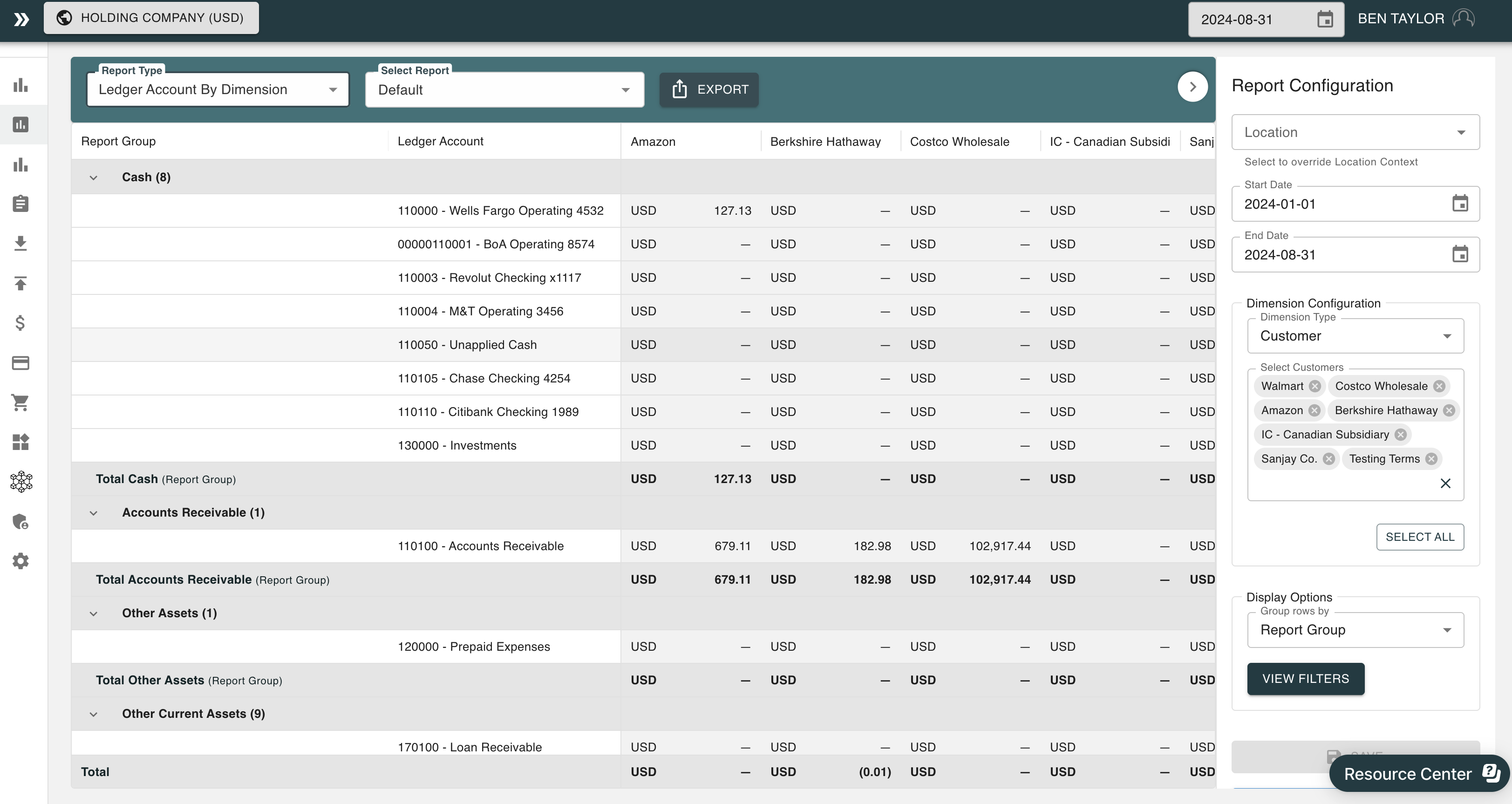Image resolution: width=1512 pixels, height=804 pixels.
Task: Remove the IC - Canadian Subsidiary chip
Action: [1401, 434]
